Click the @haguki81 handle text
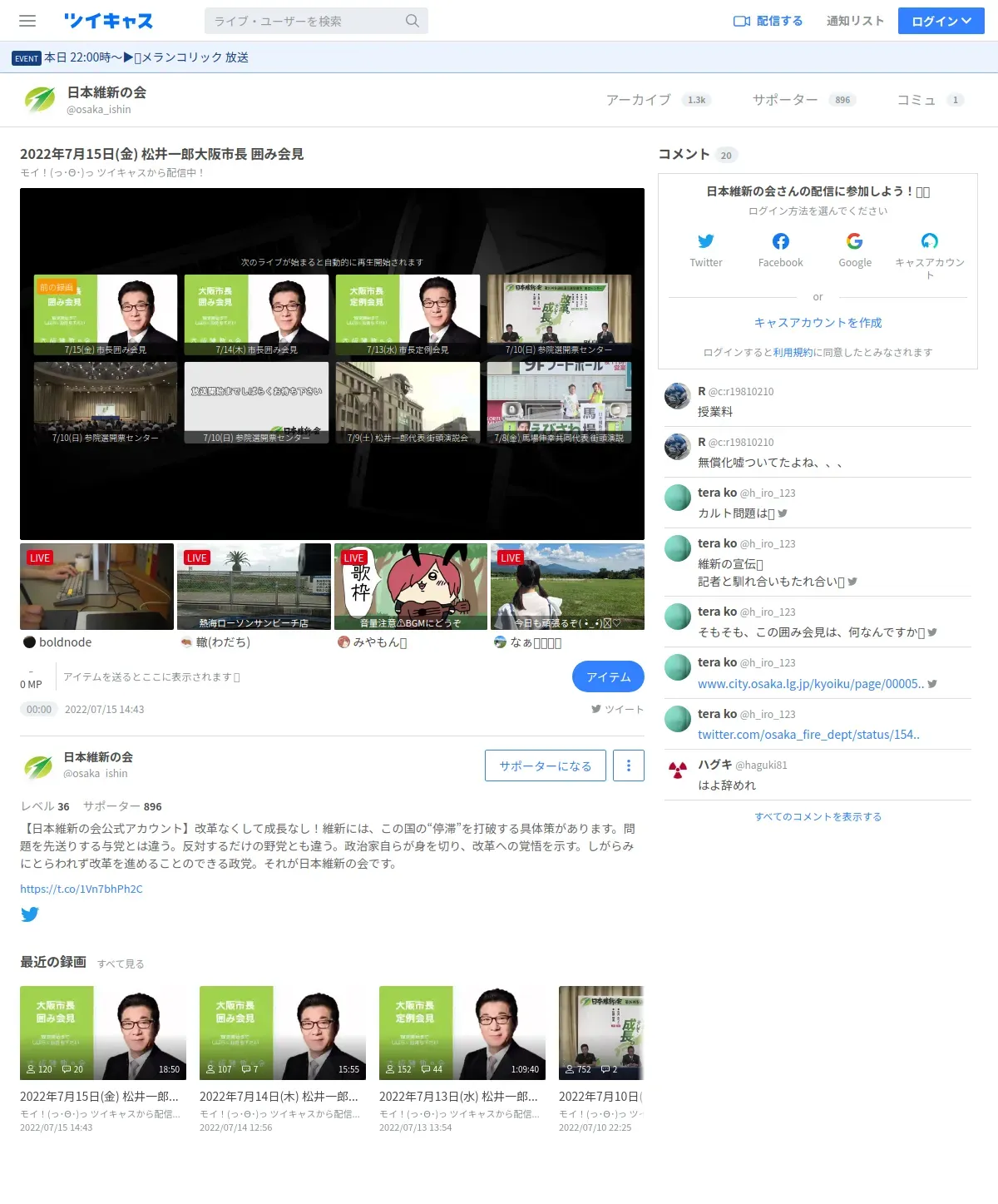Image resolution: width=998 pixels, height=1204 pixels. coord(761,765)
